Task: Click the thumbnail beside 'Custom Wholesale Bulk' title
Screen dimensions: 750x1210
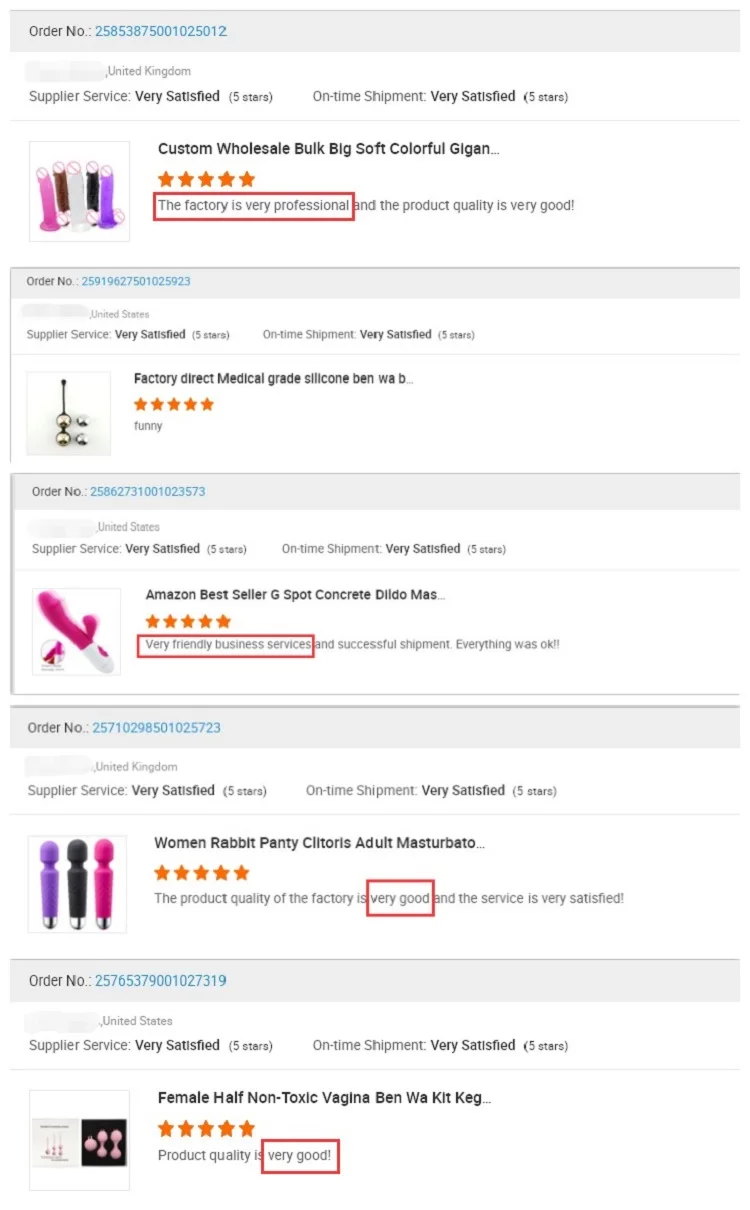Action: click(79, 191)
